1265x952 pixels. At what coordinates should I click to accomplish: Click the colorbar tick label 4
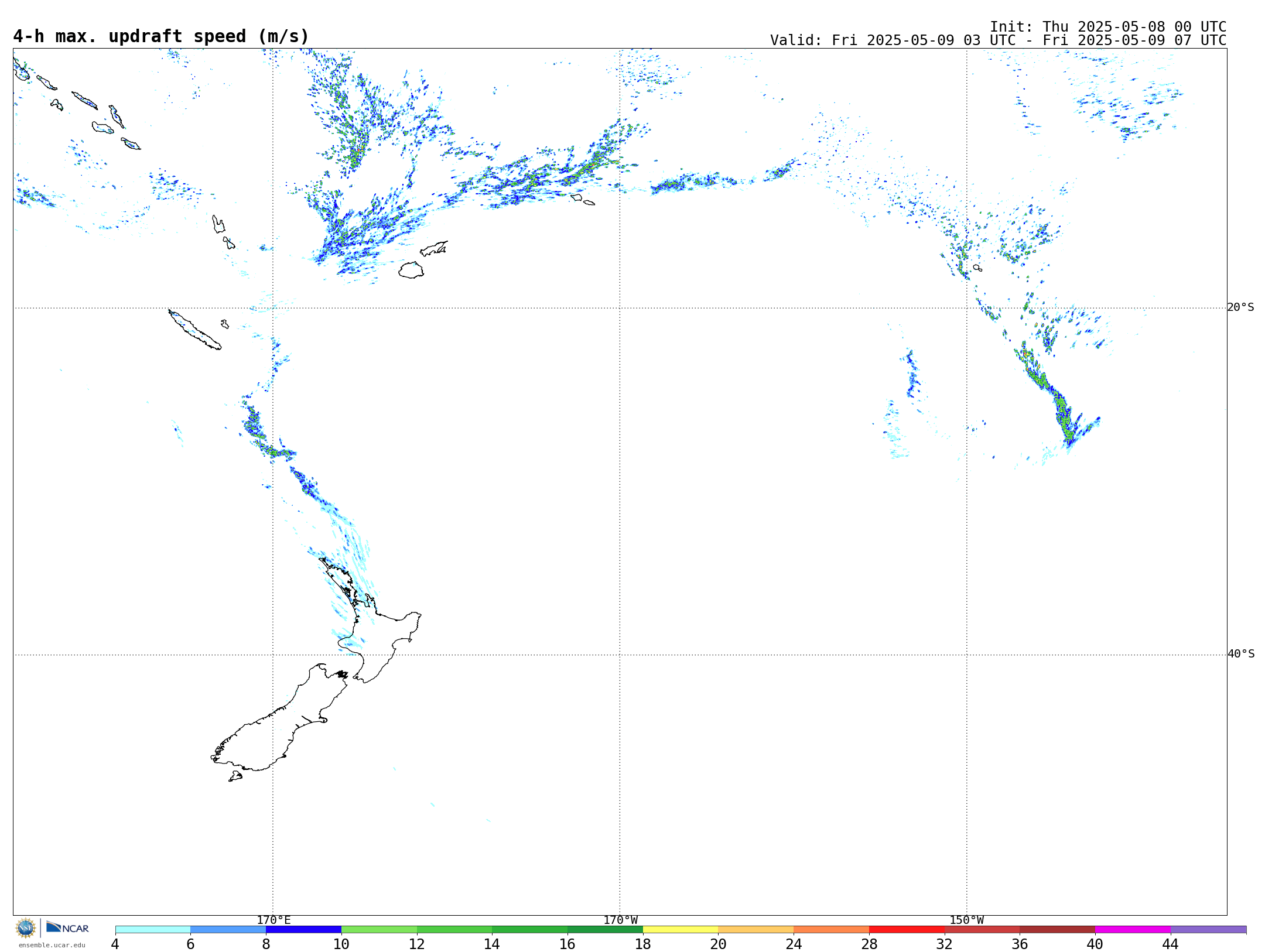tap(115, 944)
